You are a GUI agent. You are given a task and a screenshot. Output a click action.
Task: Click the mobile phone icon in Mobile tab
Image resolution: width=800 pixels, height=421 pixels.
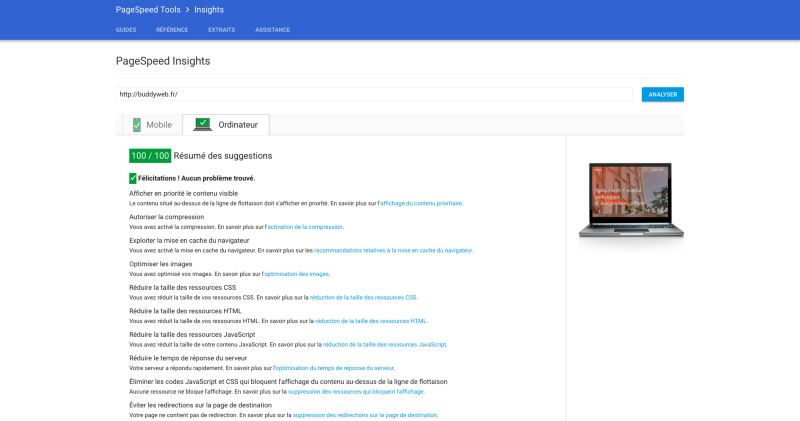(137, 125)
